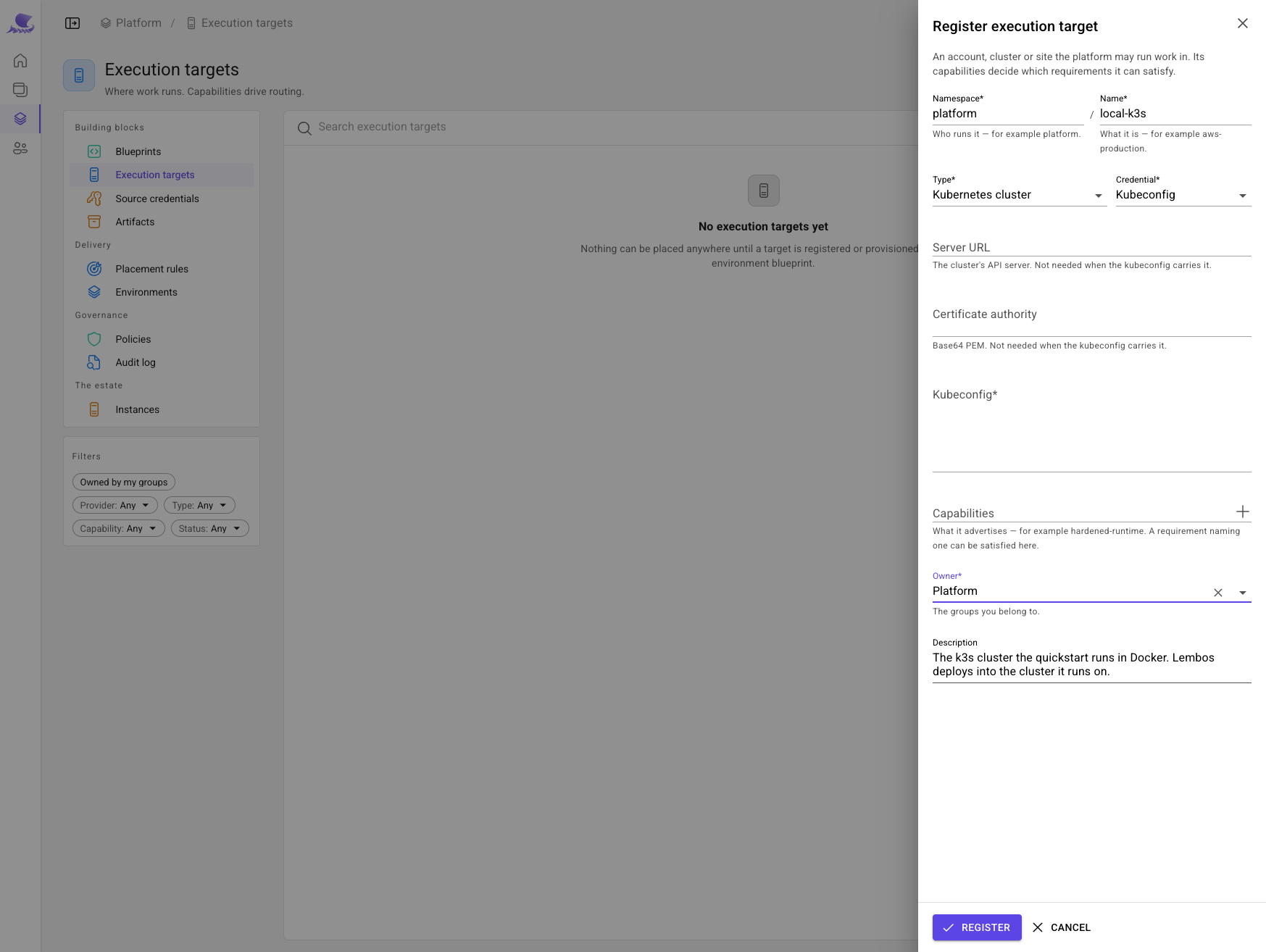
Task: Expand the Owner dropdown arrow
Action: pos(1243,593)
